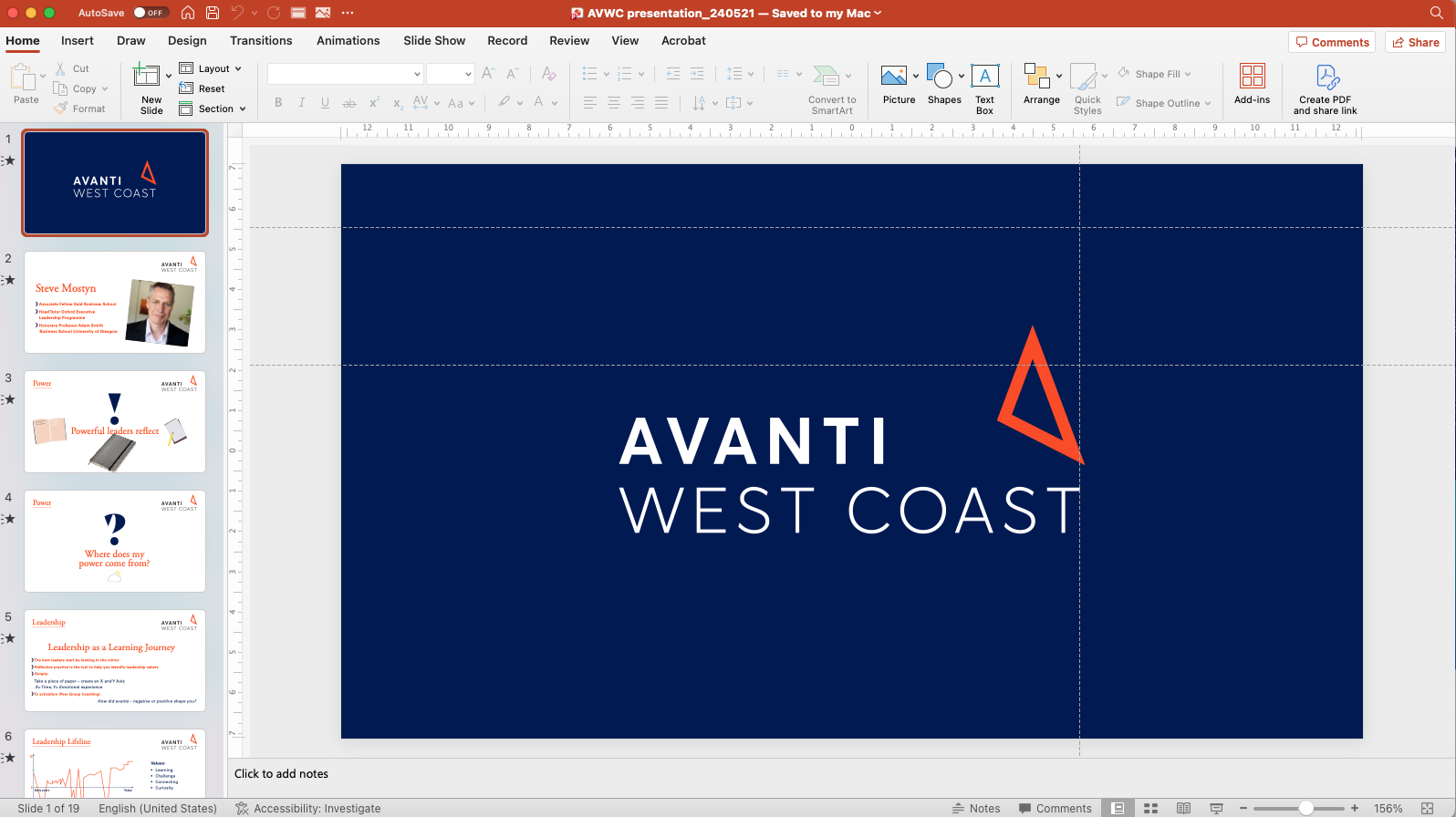Open the Slide Show tab
This screenshot has width=1456, height=817.
[434, 41]
